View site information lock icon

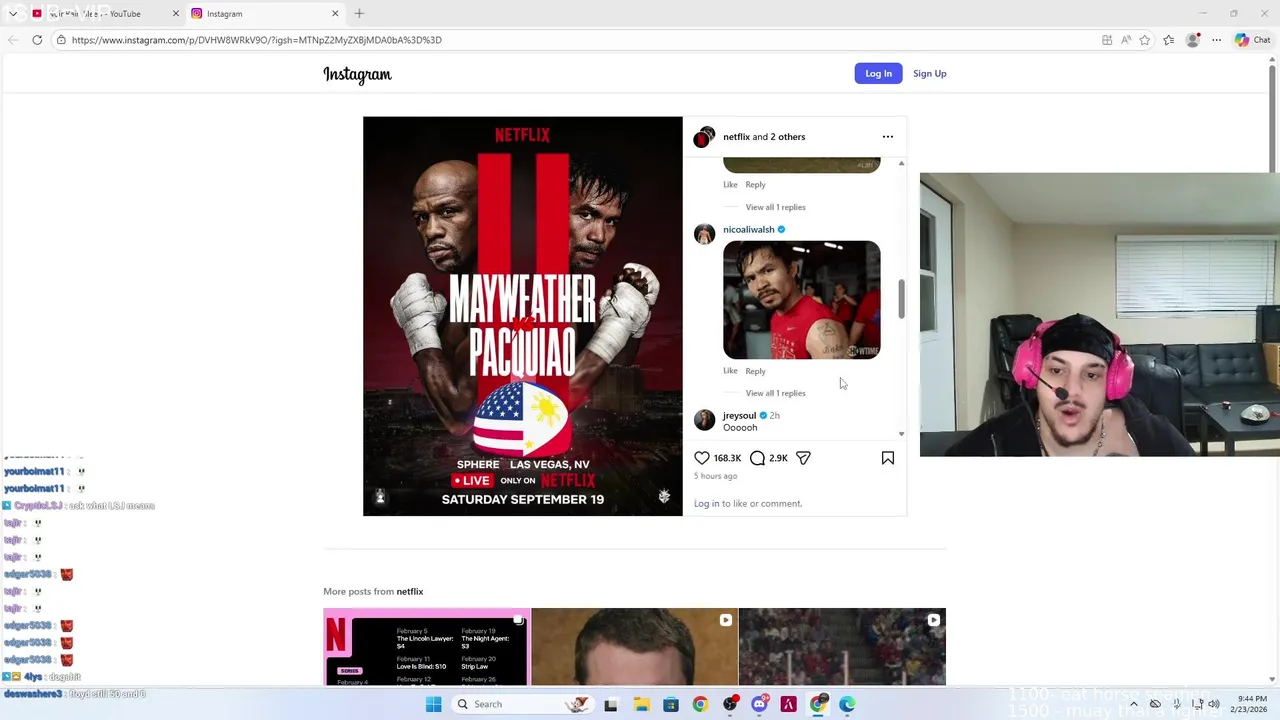(61, 40)
